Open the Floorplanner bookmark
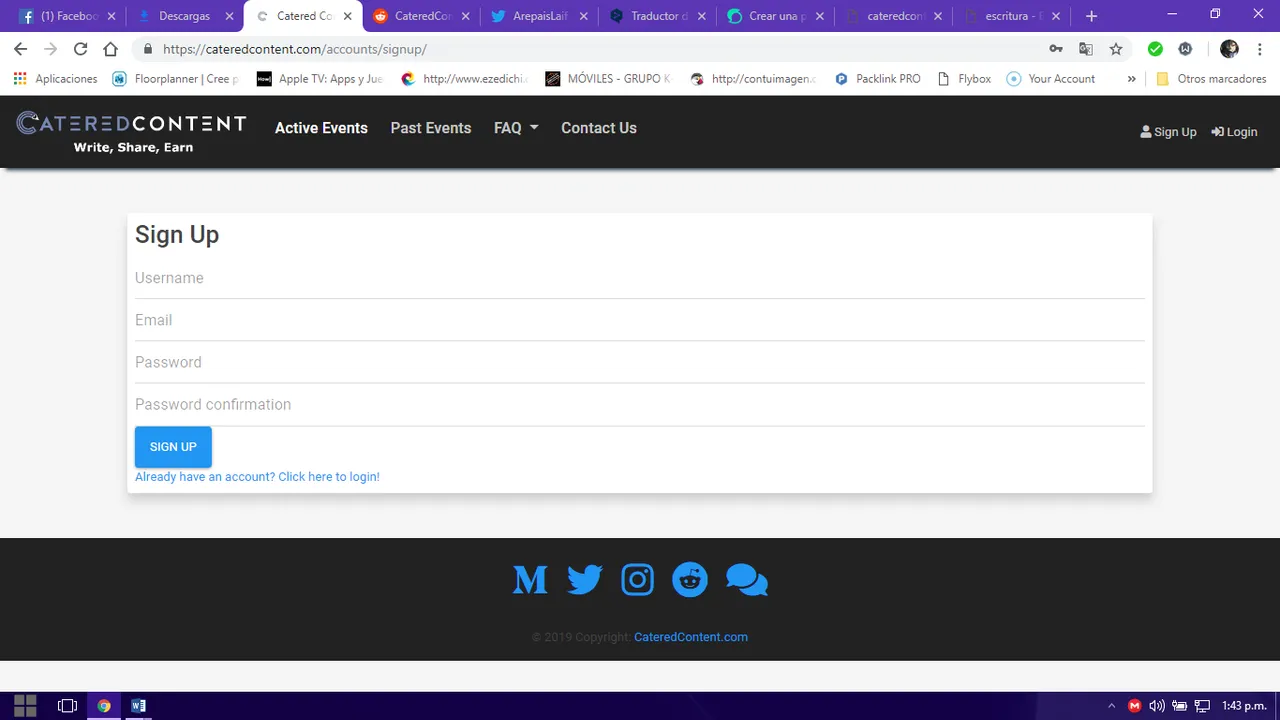1280x720 pixels. [x=175, y=79]
